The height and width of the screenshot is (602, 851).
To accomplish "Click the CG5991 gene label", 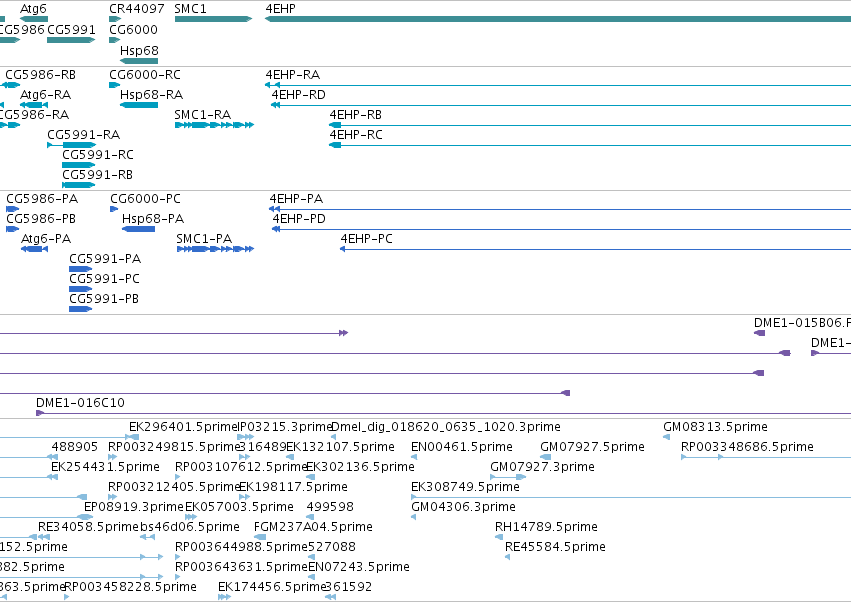I will click(71, 29).
